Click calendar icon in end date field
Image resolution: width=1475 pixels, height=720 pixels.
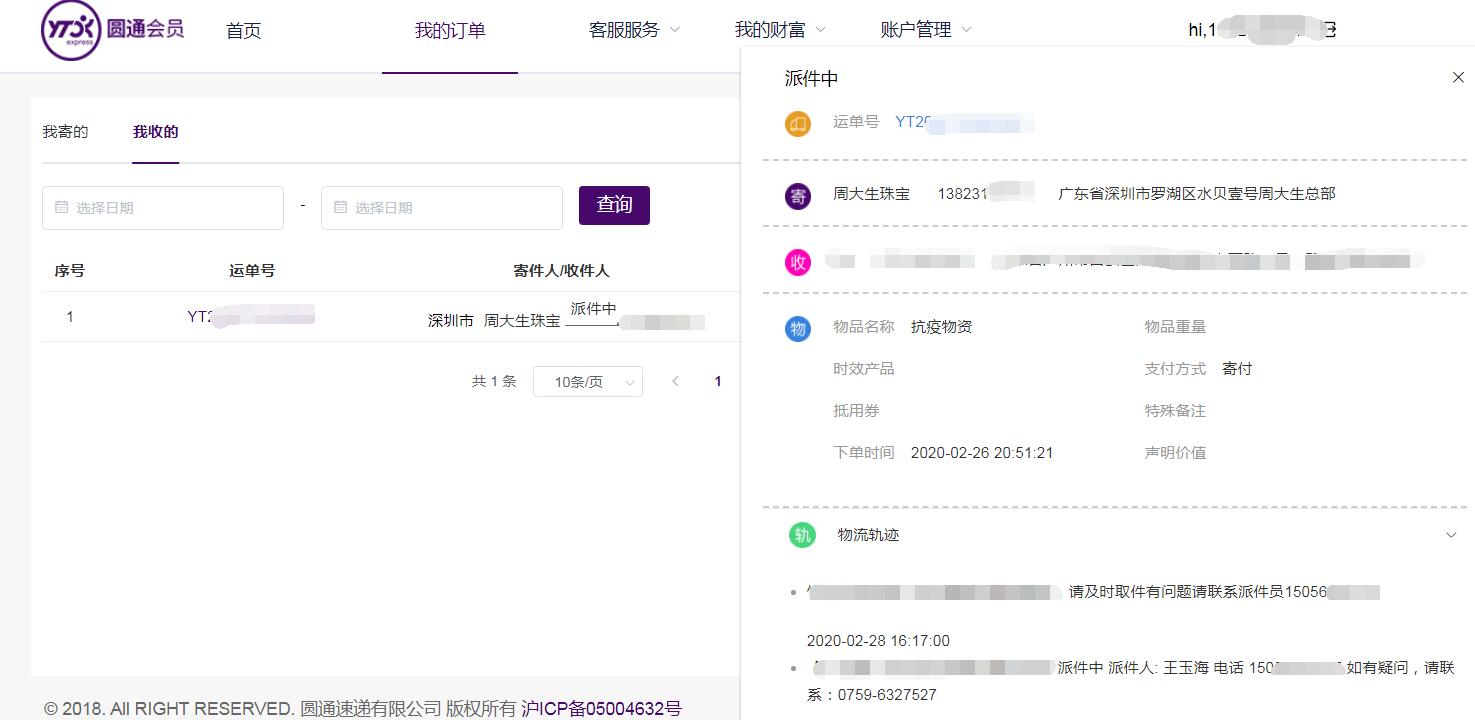340,207
